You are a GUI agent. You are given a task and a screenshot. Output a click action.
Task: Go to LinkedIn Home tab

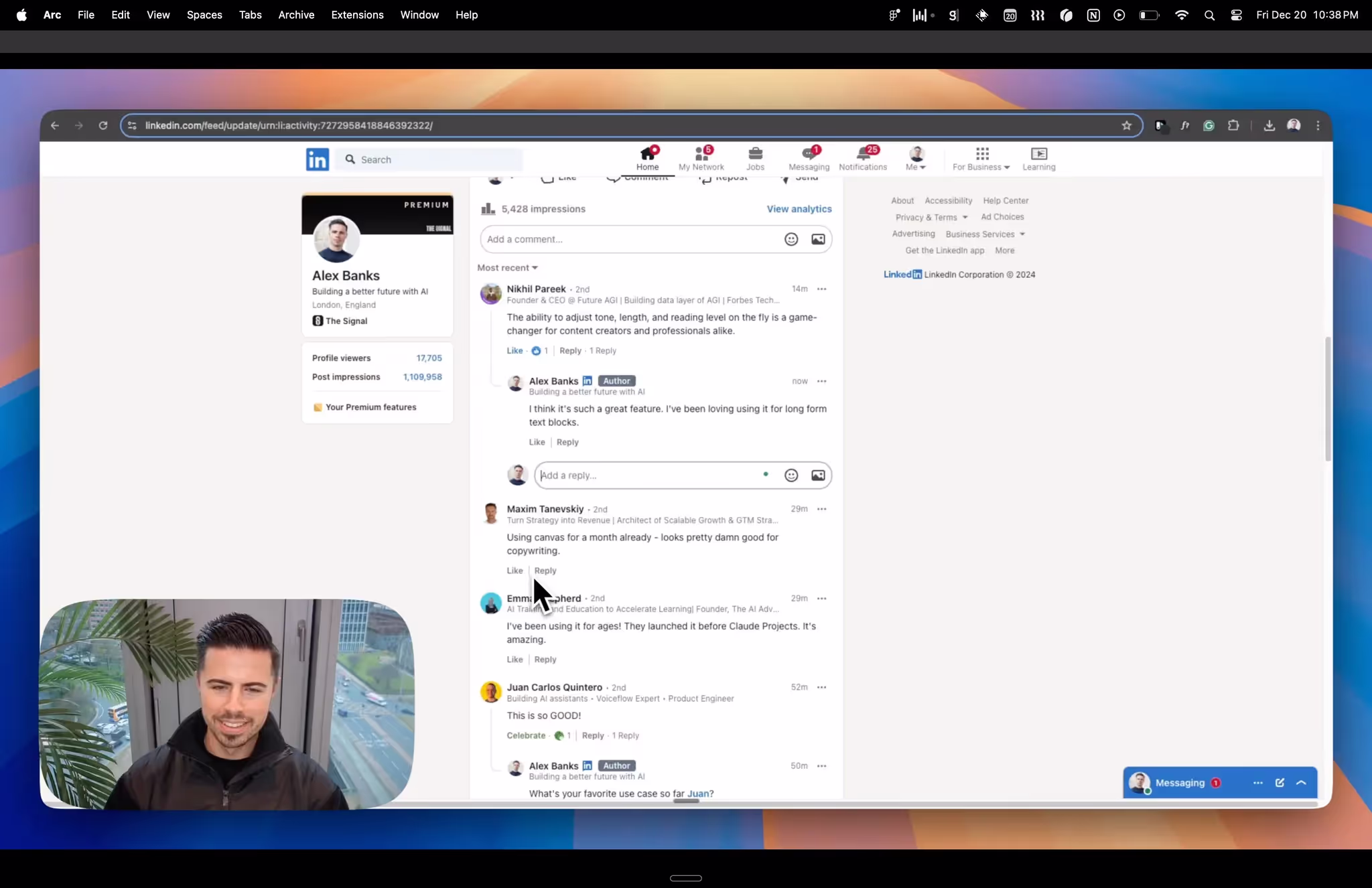point(647,159)
